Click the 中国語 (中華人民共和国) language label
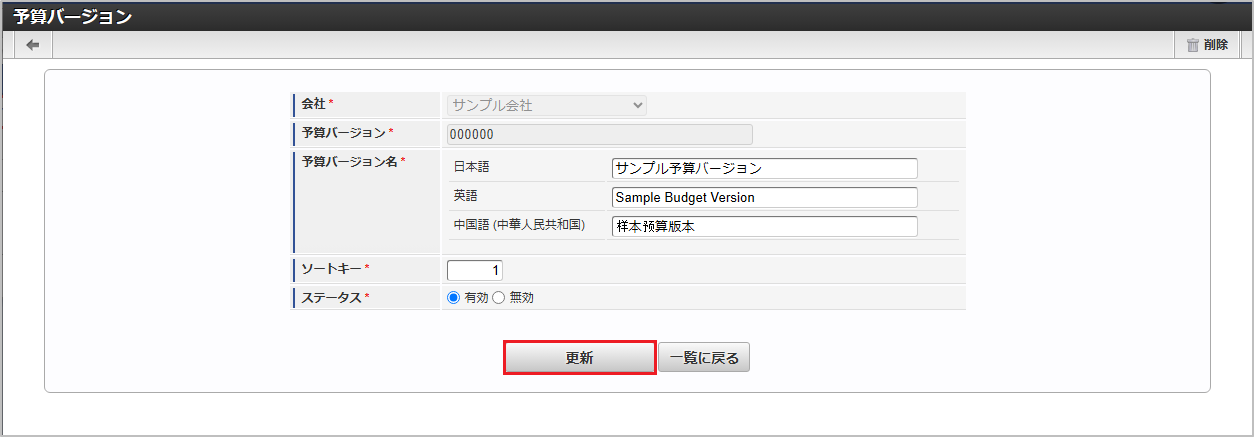The image size is (1254, 437). [519, 225]
